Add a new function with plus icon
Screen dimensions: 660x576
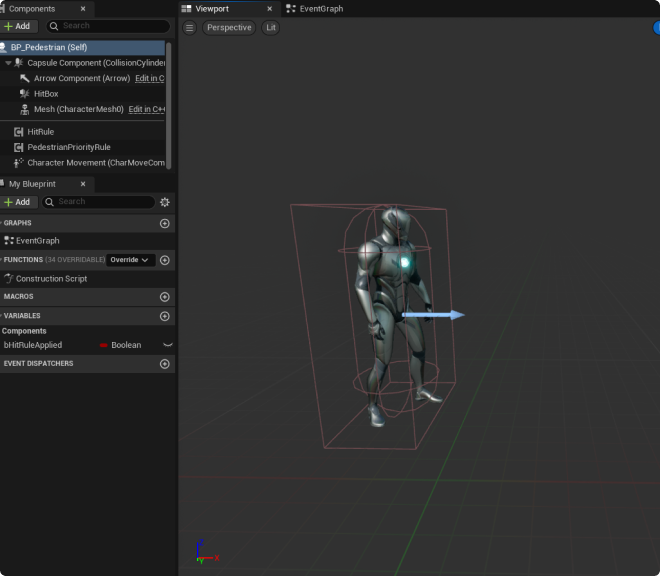pyautogui.click(x=165, y=260)
